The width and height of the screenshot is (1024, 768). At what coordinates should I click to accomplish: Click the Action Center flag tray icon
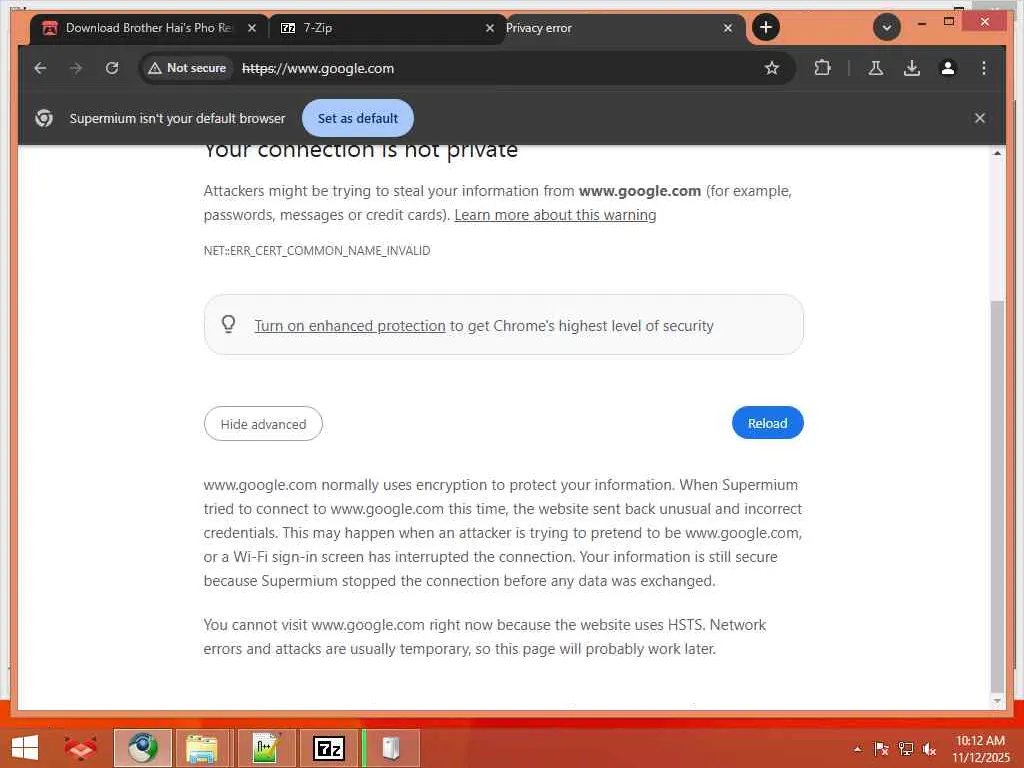tap(881, 749)
